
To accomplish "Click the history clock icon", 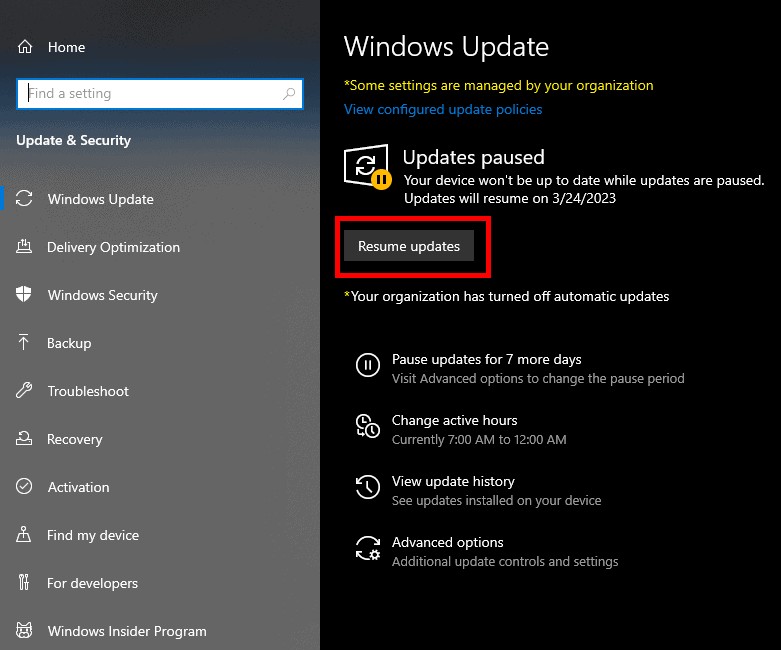I will (368, 487).
